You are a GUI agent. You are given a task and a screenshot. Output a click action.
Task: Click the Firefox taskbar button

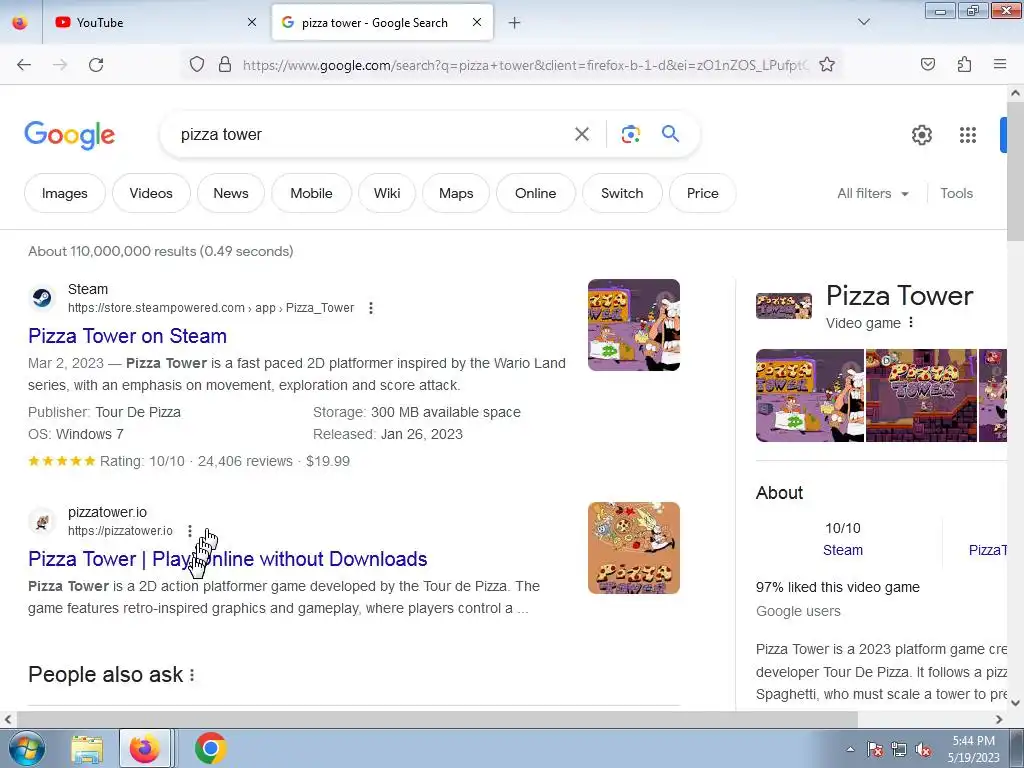(x=145, y=748)
